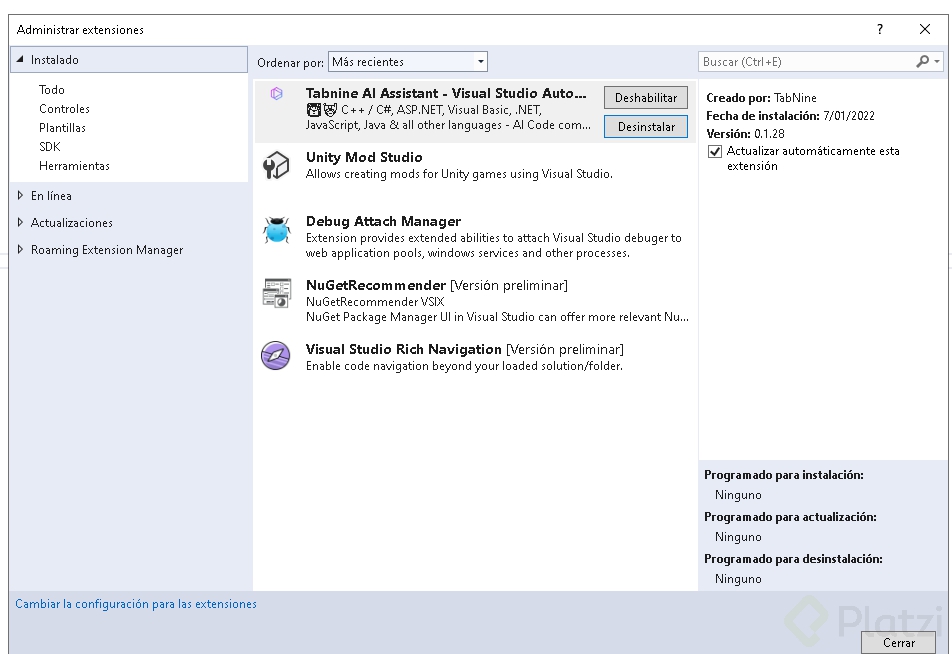952x654 pixels.
Task: Expand the Actualizaciones node arrow
Action: [x=20, y=222]
